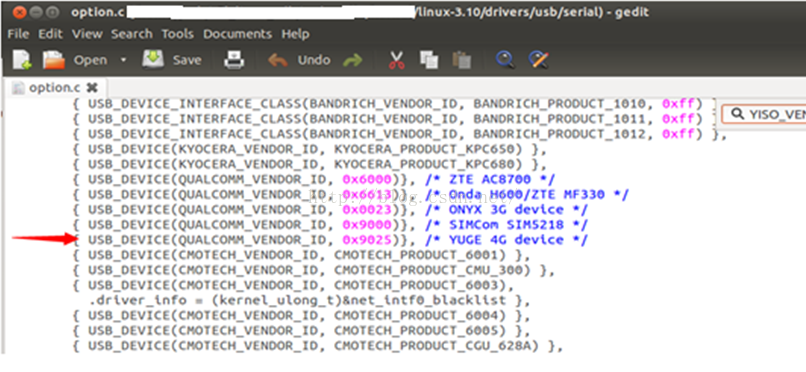This screenshot has width=806, height=372.
Task: Click the Open text label
Action: (x=90, y=60)
